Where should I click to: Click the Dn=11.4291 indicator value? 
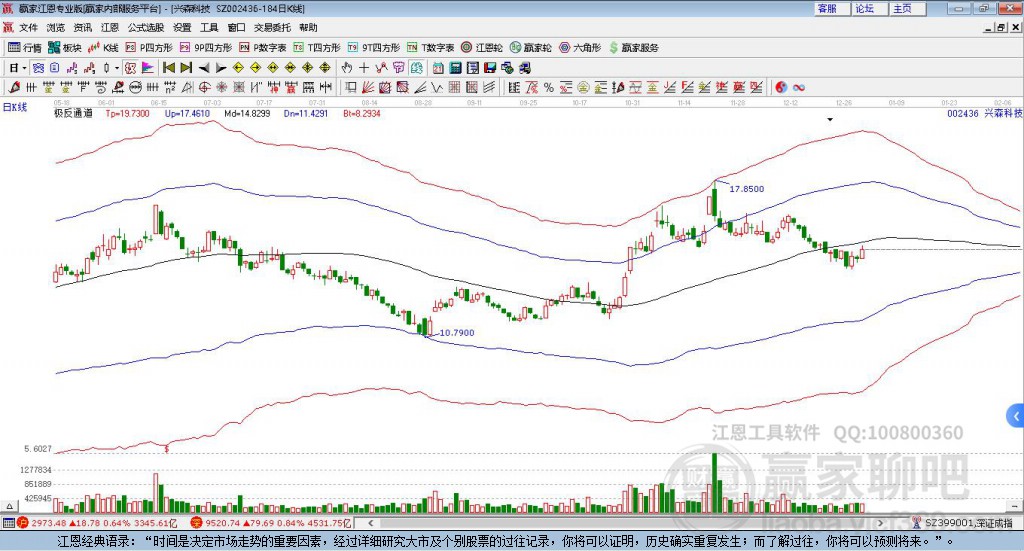pyautogui.click(x=306, y=113)
